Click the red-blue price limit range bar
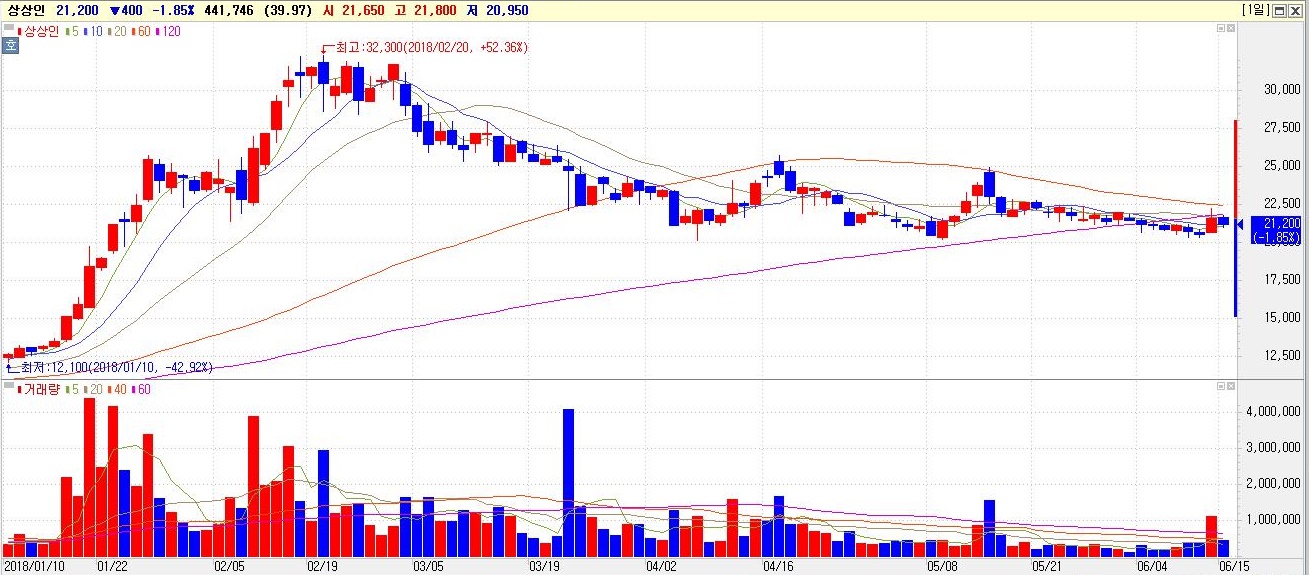The width and height of the screenshot is (1309, 575). point(1236,218)
